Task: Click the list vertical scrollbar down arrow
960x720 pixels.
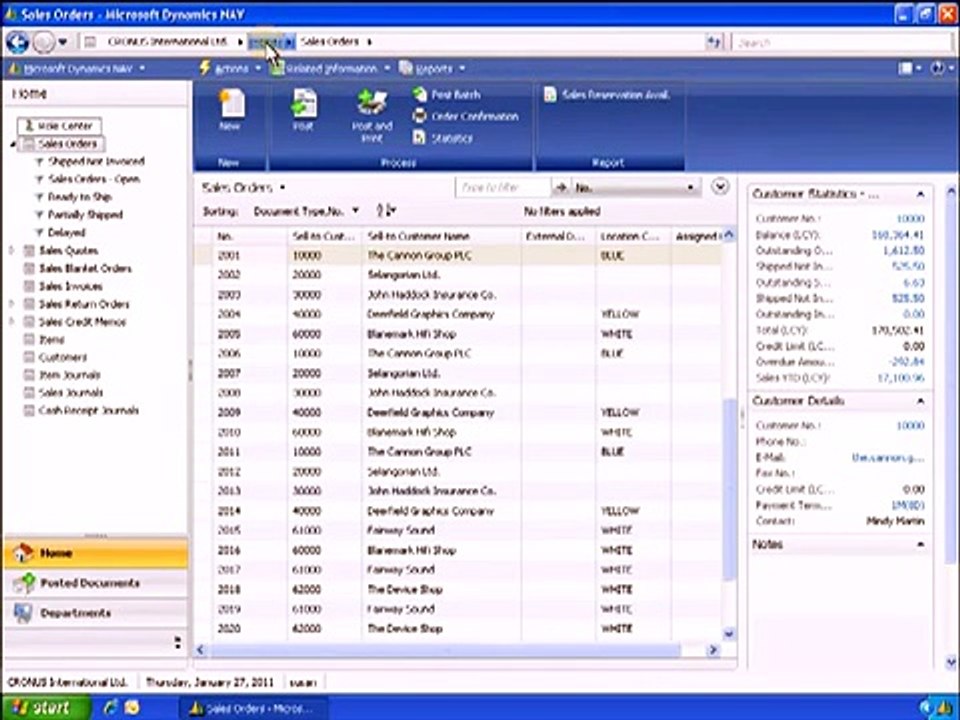Action: [x=729, y=634]
